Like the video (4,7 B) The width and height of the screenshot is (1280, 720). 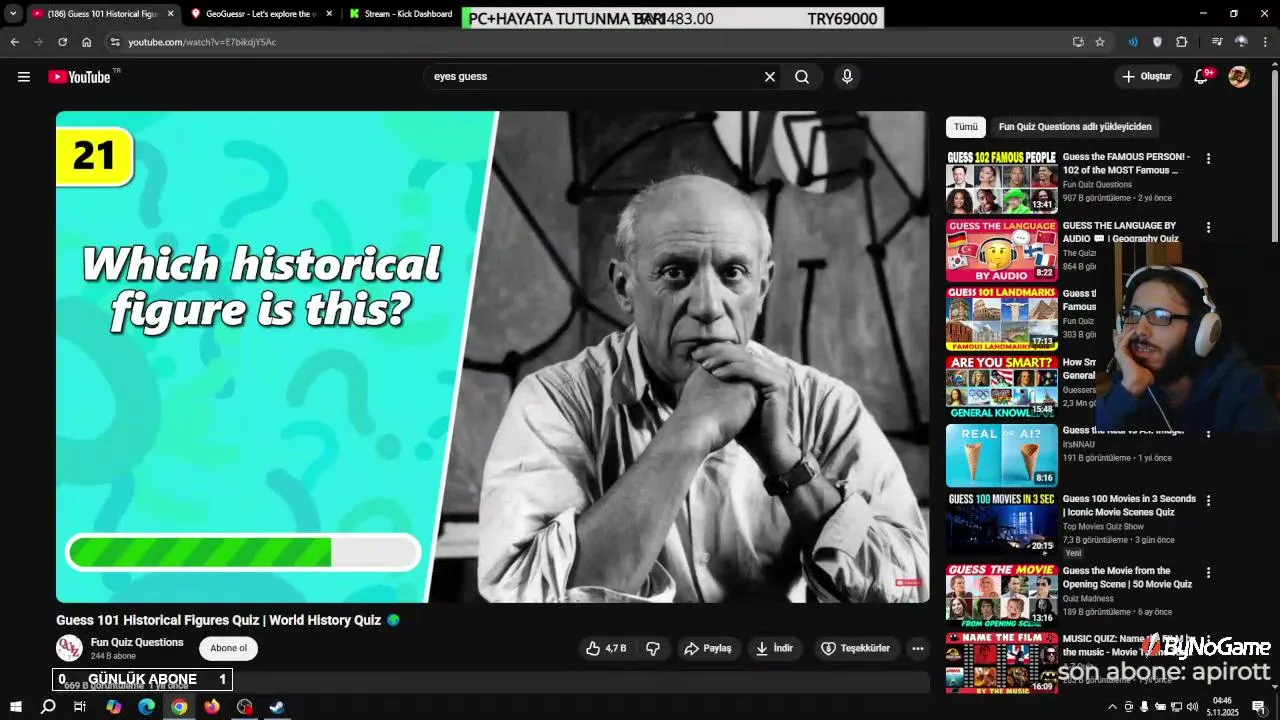click(x=606, y=648)
